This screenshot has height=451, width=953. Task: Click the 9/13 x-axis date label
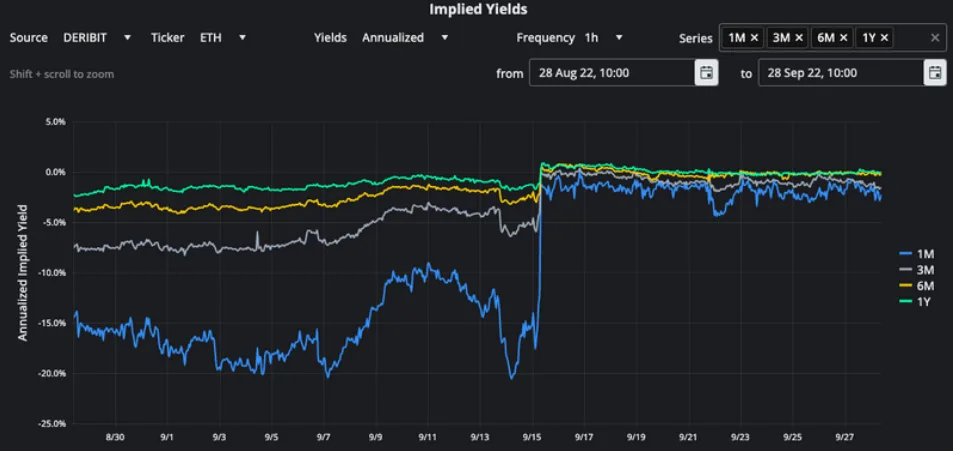coord(480,436)
